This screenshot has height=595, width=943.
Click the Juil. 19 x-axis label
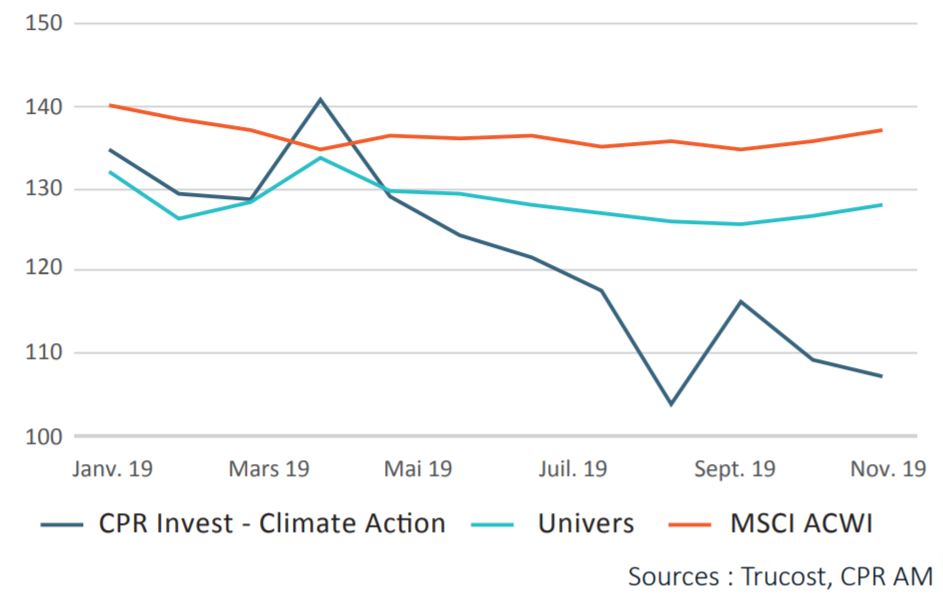tap(572, 468)
